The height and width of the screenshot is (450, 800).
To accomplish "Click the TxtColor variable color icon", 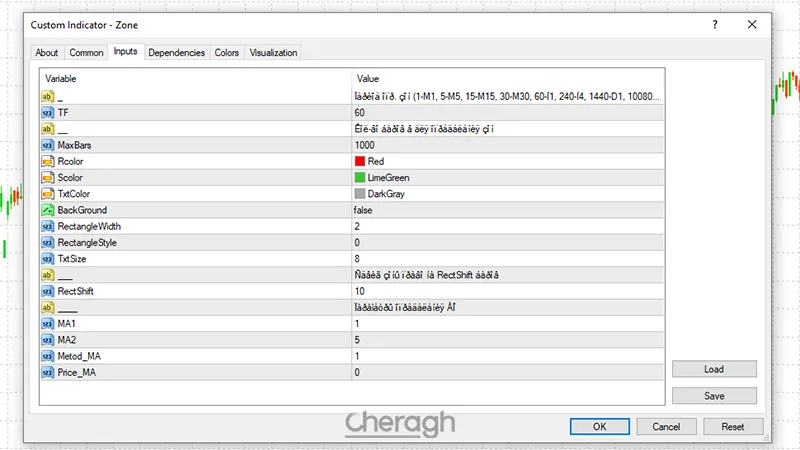I will tap(47, 194).
